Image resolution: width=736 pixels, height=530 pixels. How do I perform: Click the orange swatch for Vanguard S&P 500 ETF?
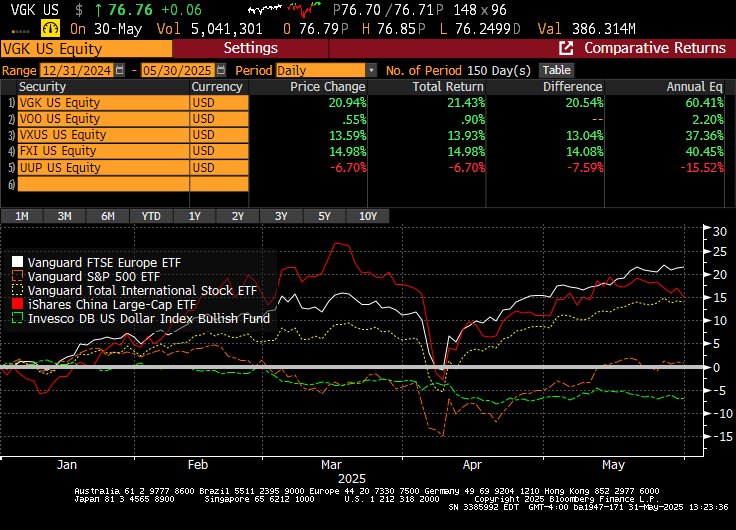click(x=17, y=276)
